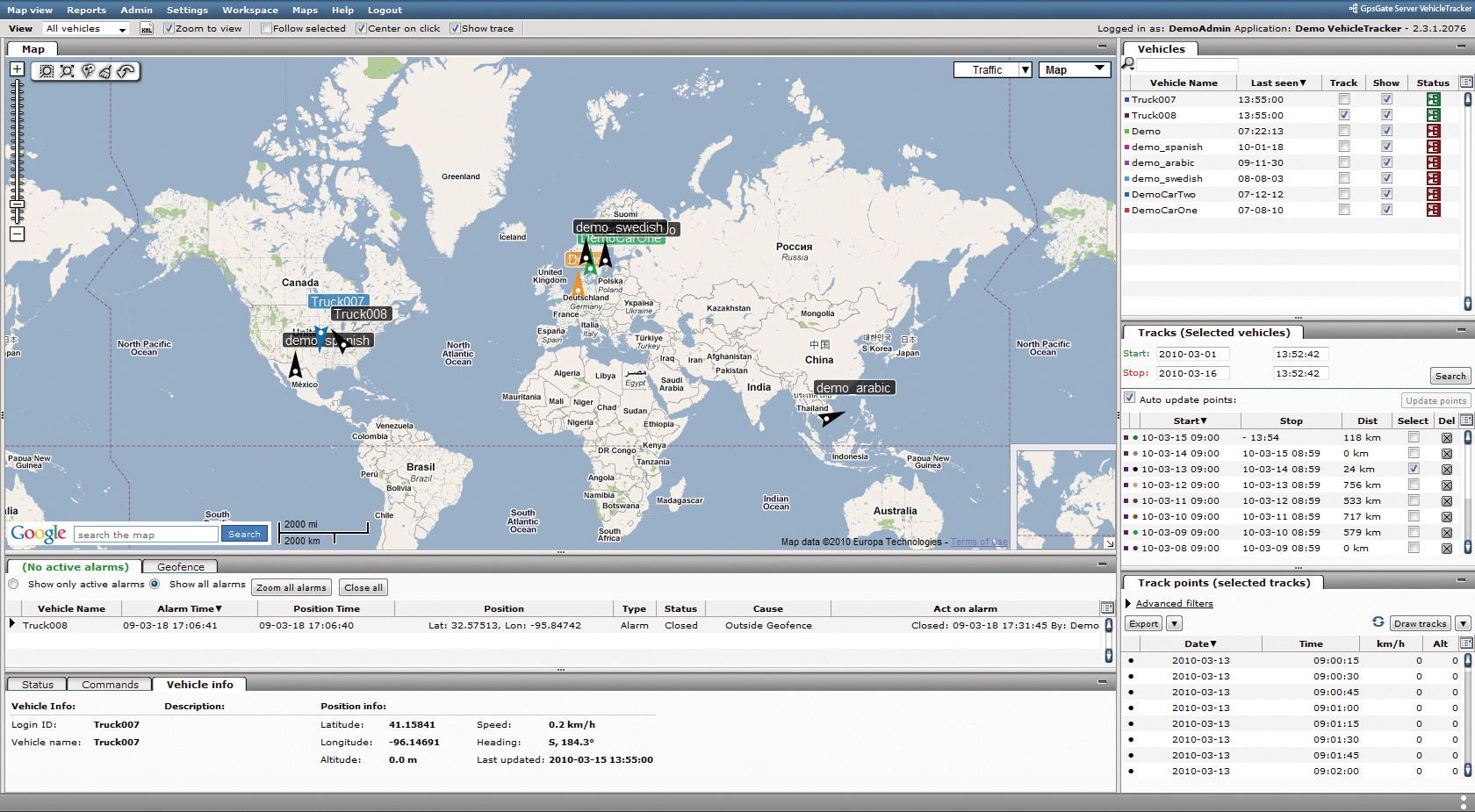Select the zoom-to-rectangle map tool
Screen dimensions: 1475x812
(x=47, y=71)
